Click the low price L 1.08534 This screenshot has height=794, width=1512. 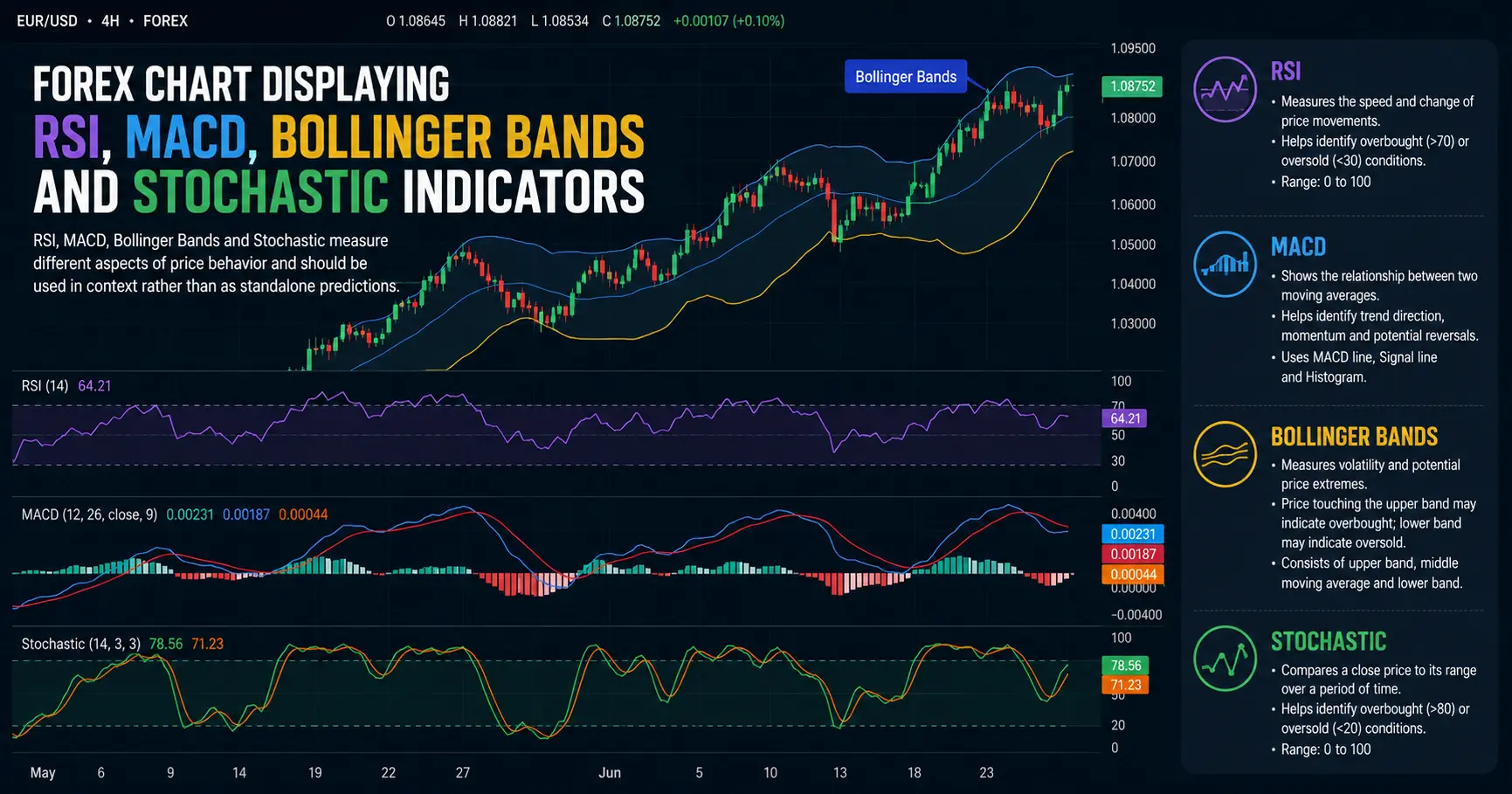click(560, 21)
